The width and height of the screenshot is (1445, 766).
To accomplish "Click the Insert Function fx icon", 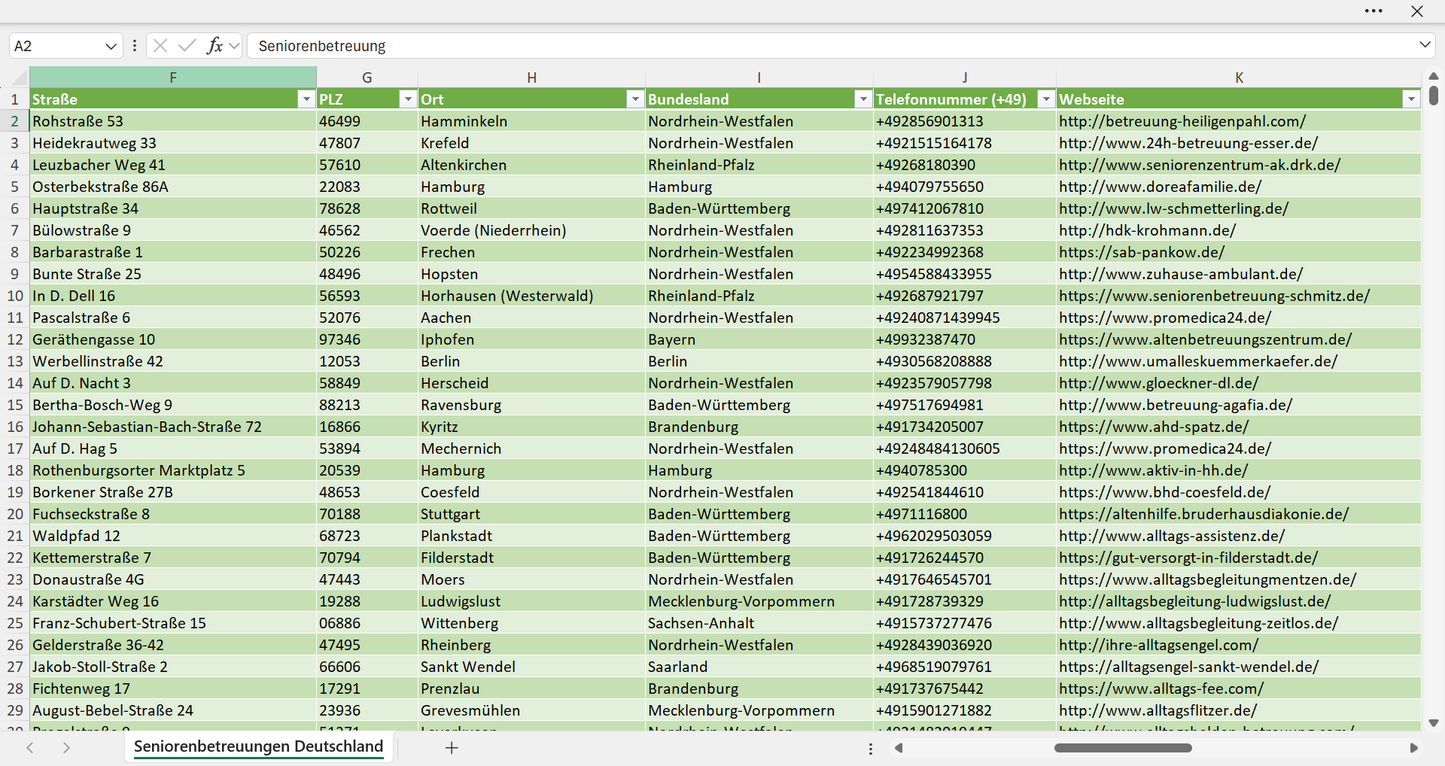I will pos(214,46).
